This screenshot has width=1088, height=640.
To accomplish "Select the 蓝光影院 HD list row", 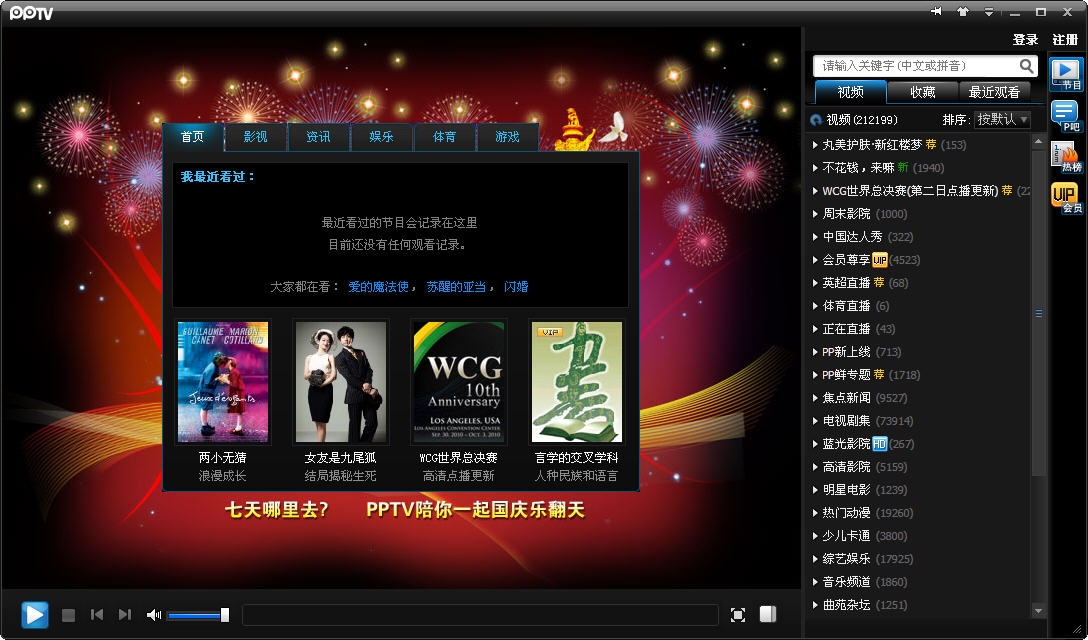I will point(920,444).
